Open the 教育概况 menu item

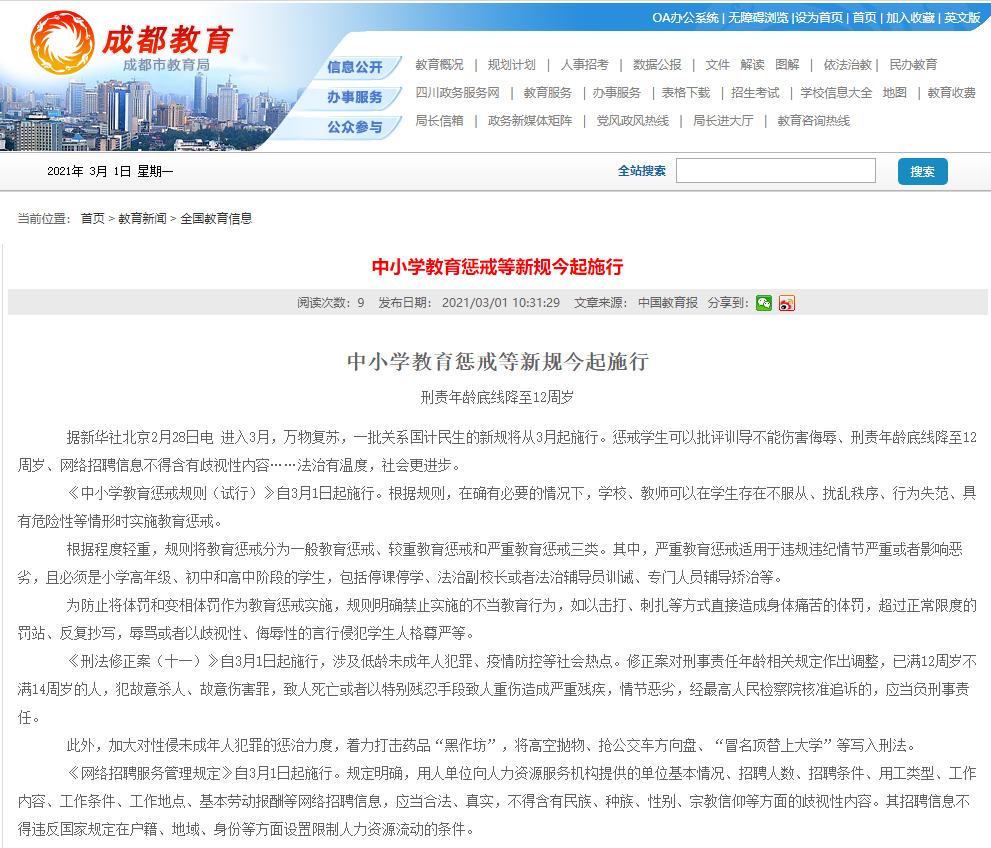(438, 64)
